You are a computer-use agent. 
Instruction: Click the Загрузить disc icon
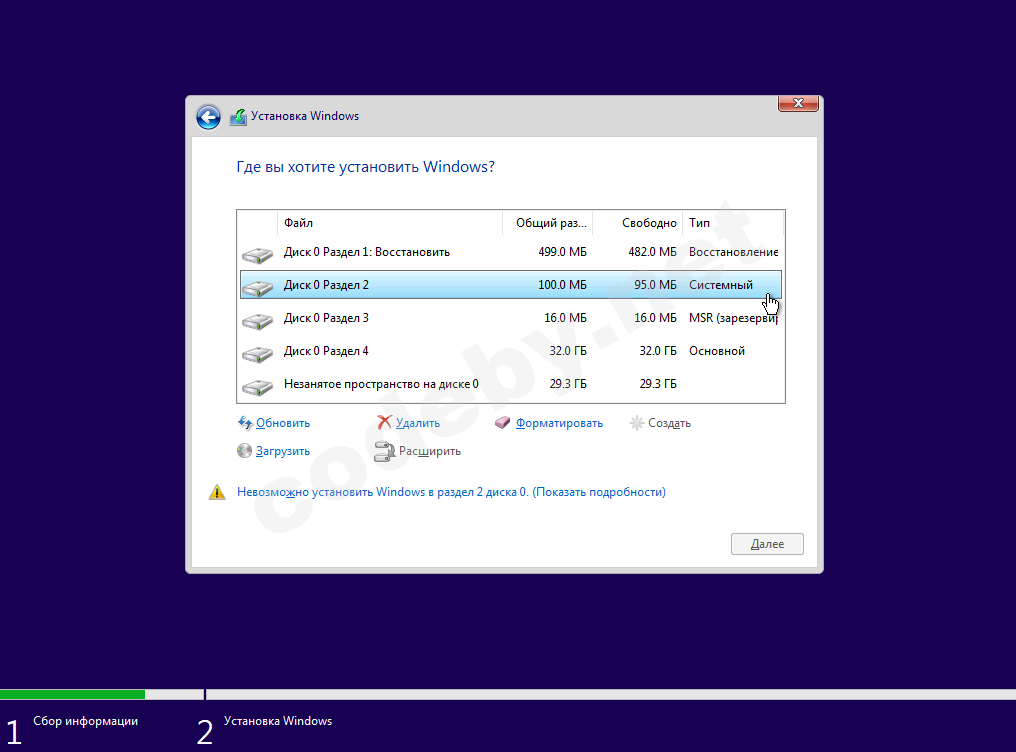click(x=244, y=451)
